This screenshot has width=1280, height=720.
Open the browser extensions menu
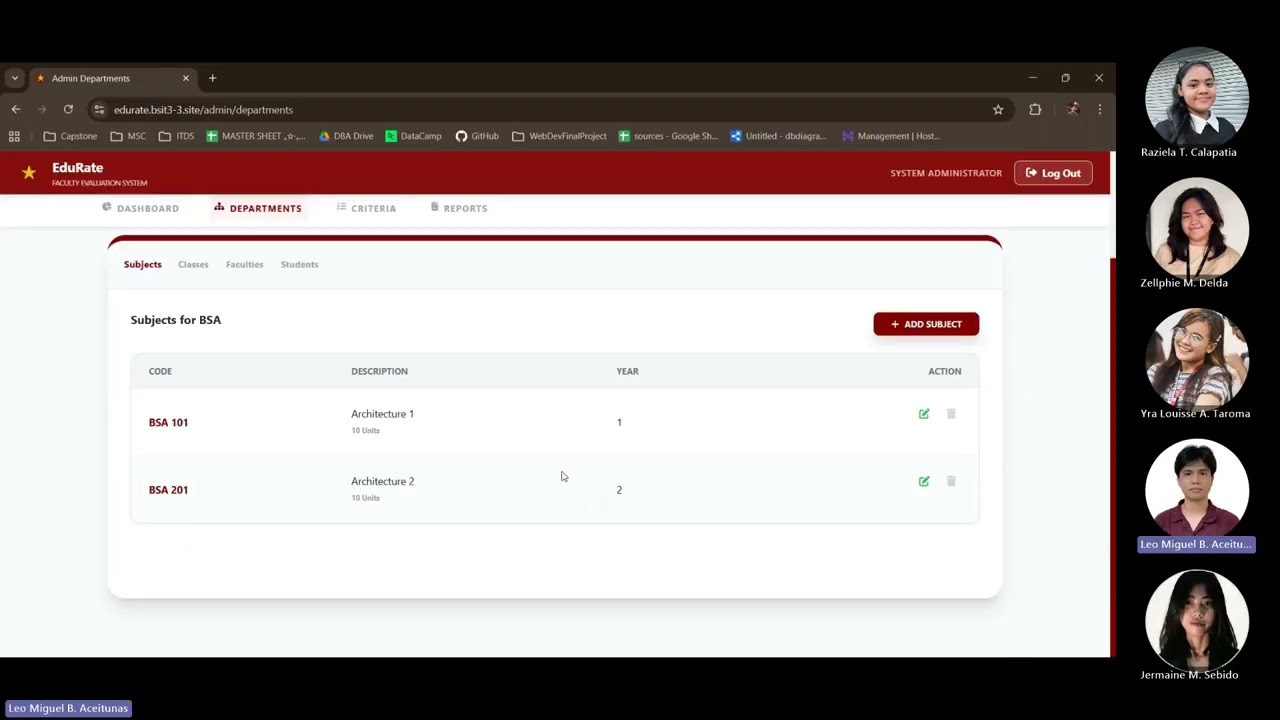point(1035,110)
